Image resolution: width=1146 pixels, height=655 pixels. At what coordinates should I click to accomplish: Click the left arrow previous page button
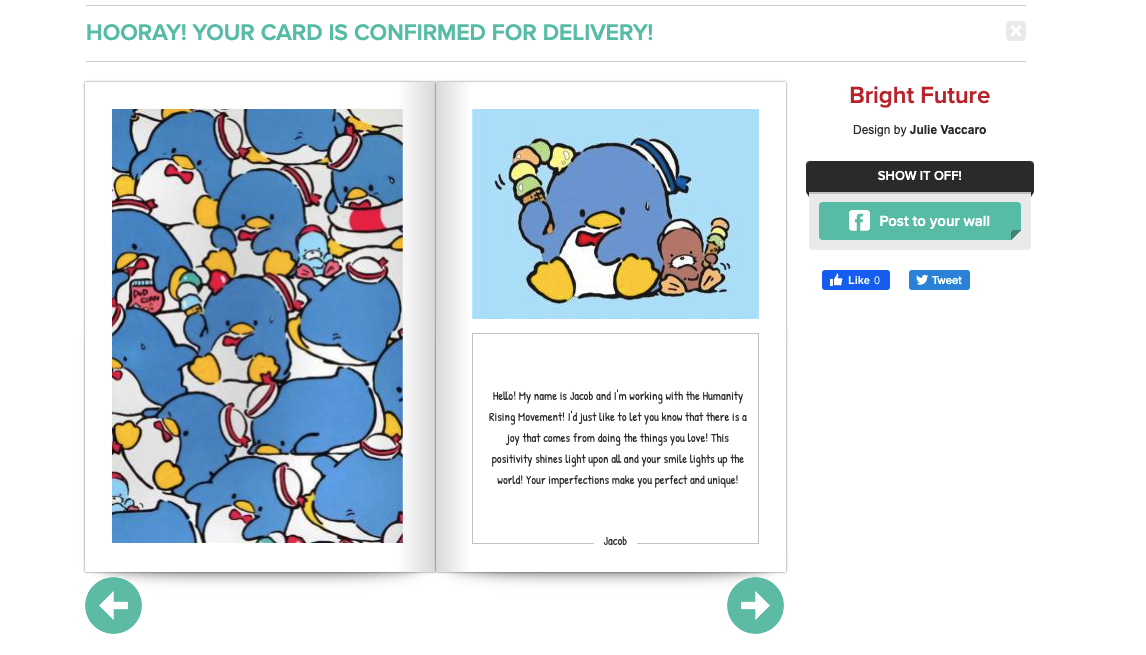[x=113, y=605]
